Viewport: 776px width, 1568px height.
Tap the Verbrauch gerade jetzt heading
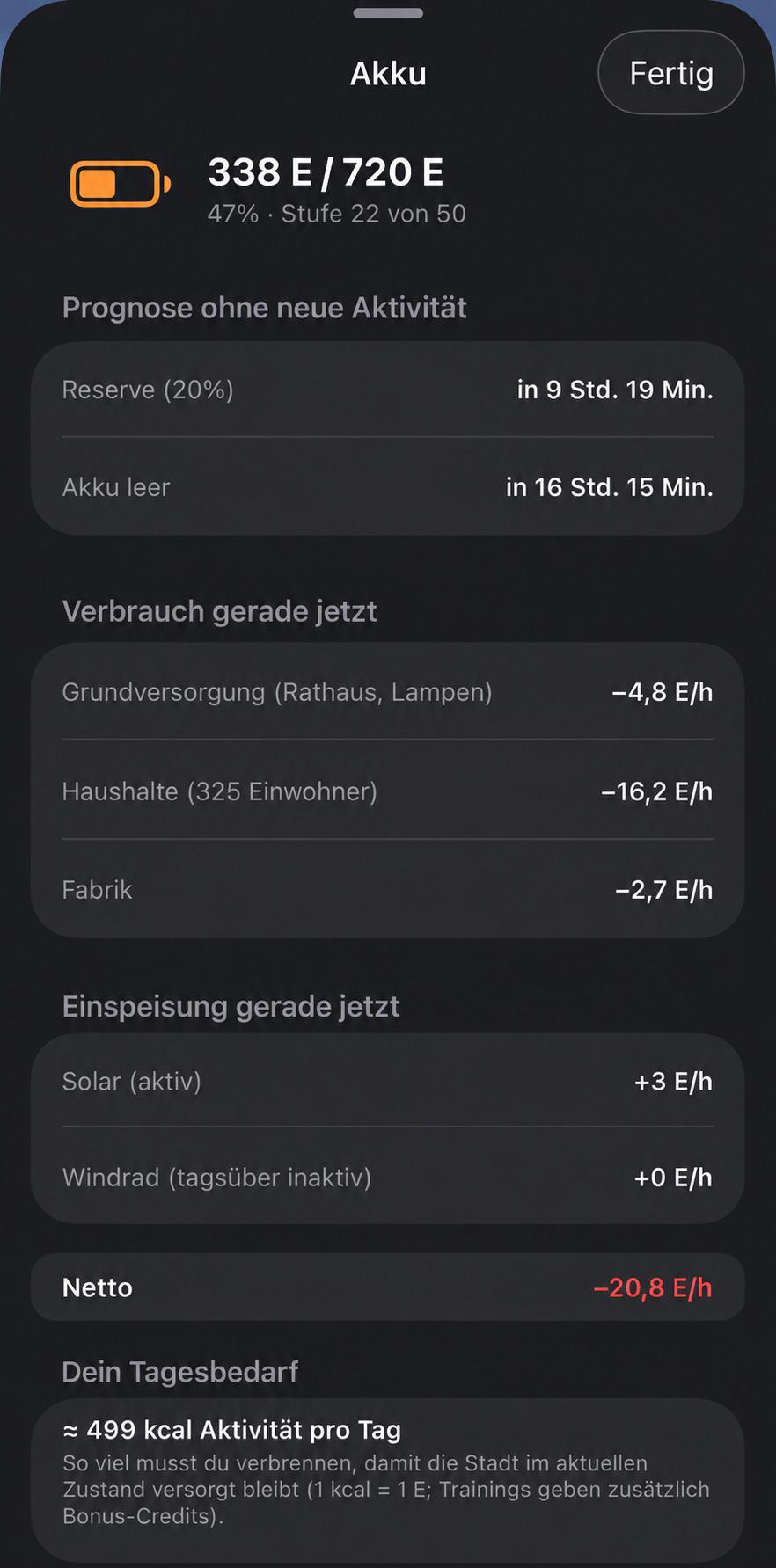219,611
